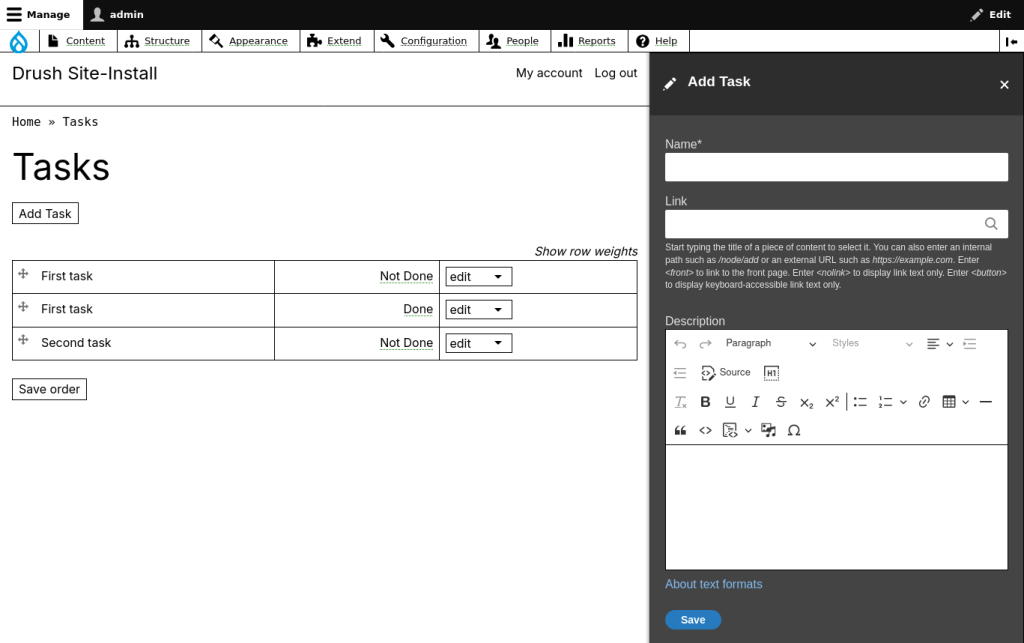This screenshot has width=1024, height=643.
Task: Toggle bold formatting in the editor
Action: click(x=705, y=402)
